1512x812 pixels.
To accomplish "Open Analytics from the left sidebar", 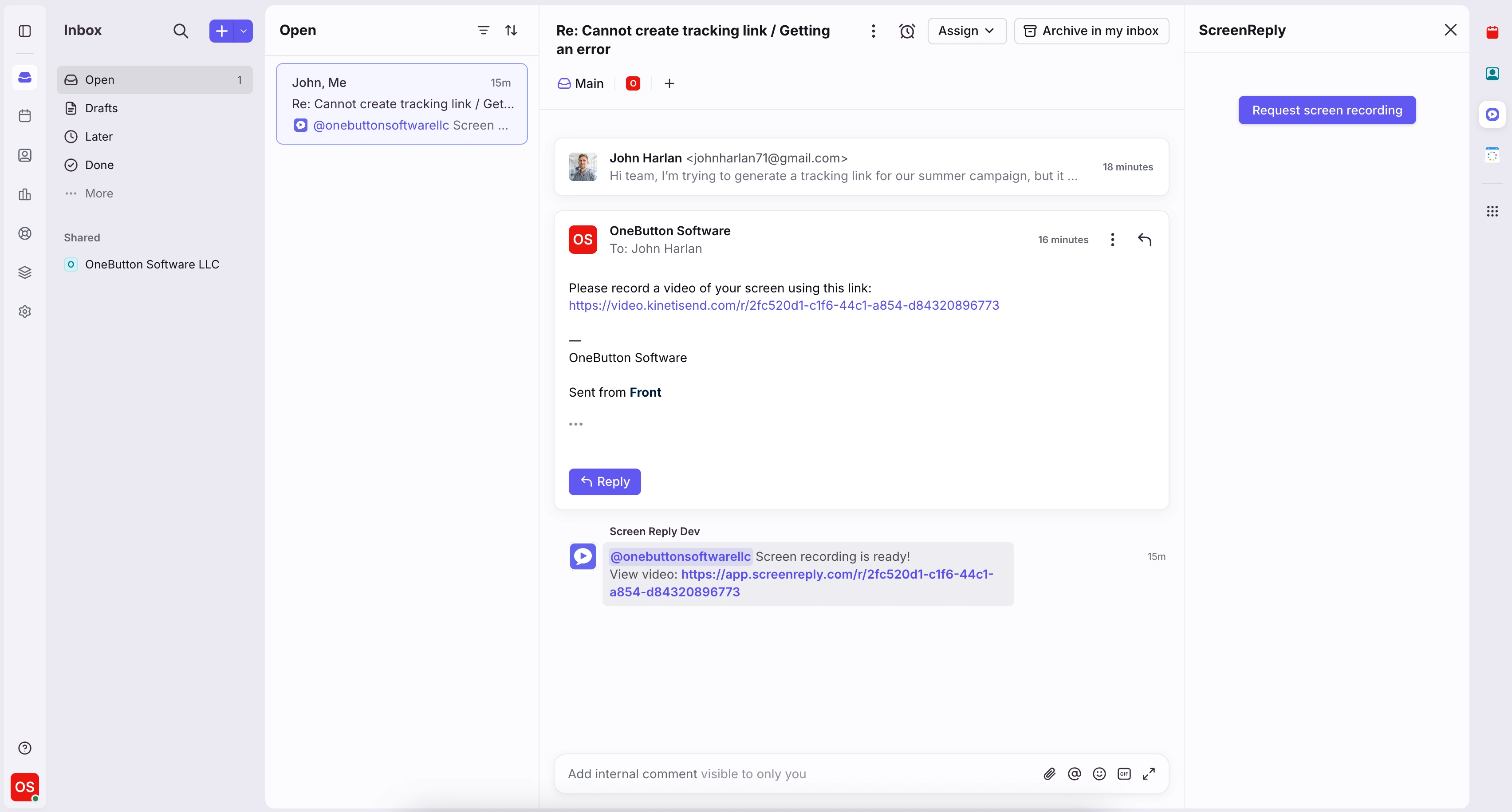I will 24,194.
